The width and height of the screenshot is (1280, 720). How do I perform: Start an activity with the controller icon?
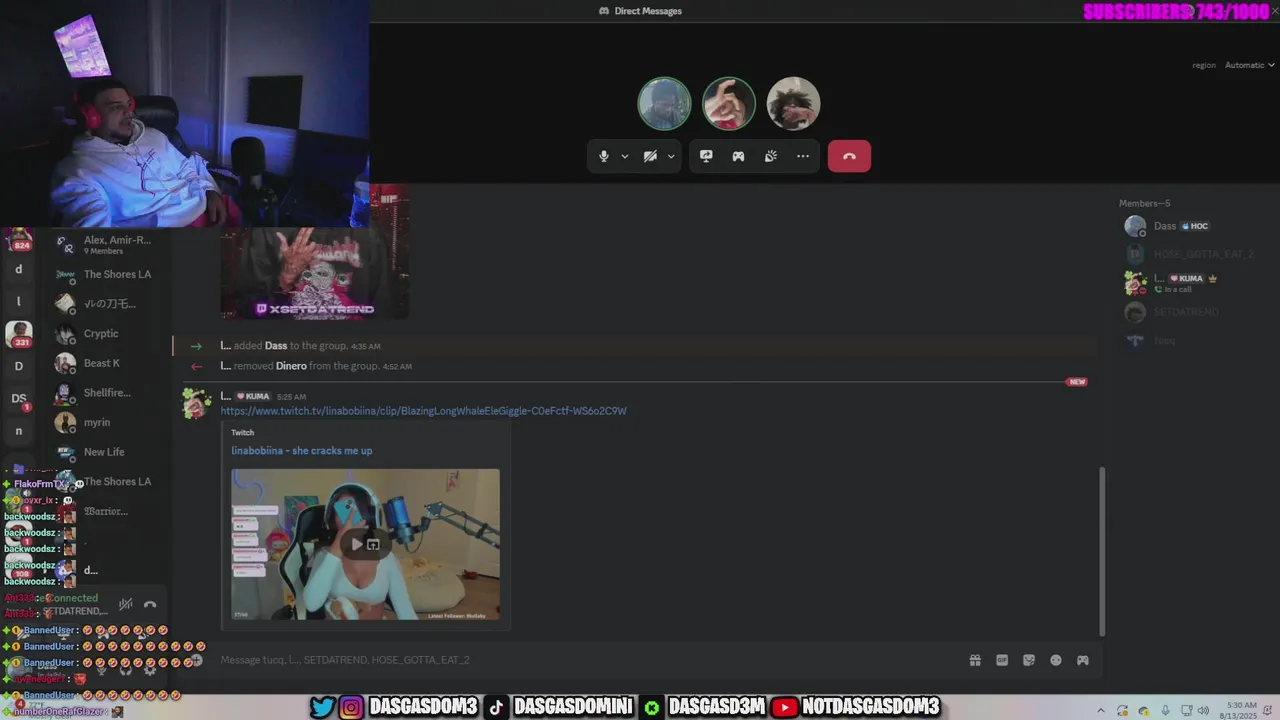[738, 156]
